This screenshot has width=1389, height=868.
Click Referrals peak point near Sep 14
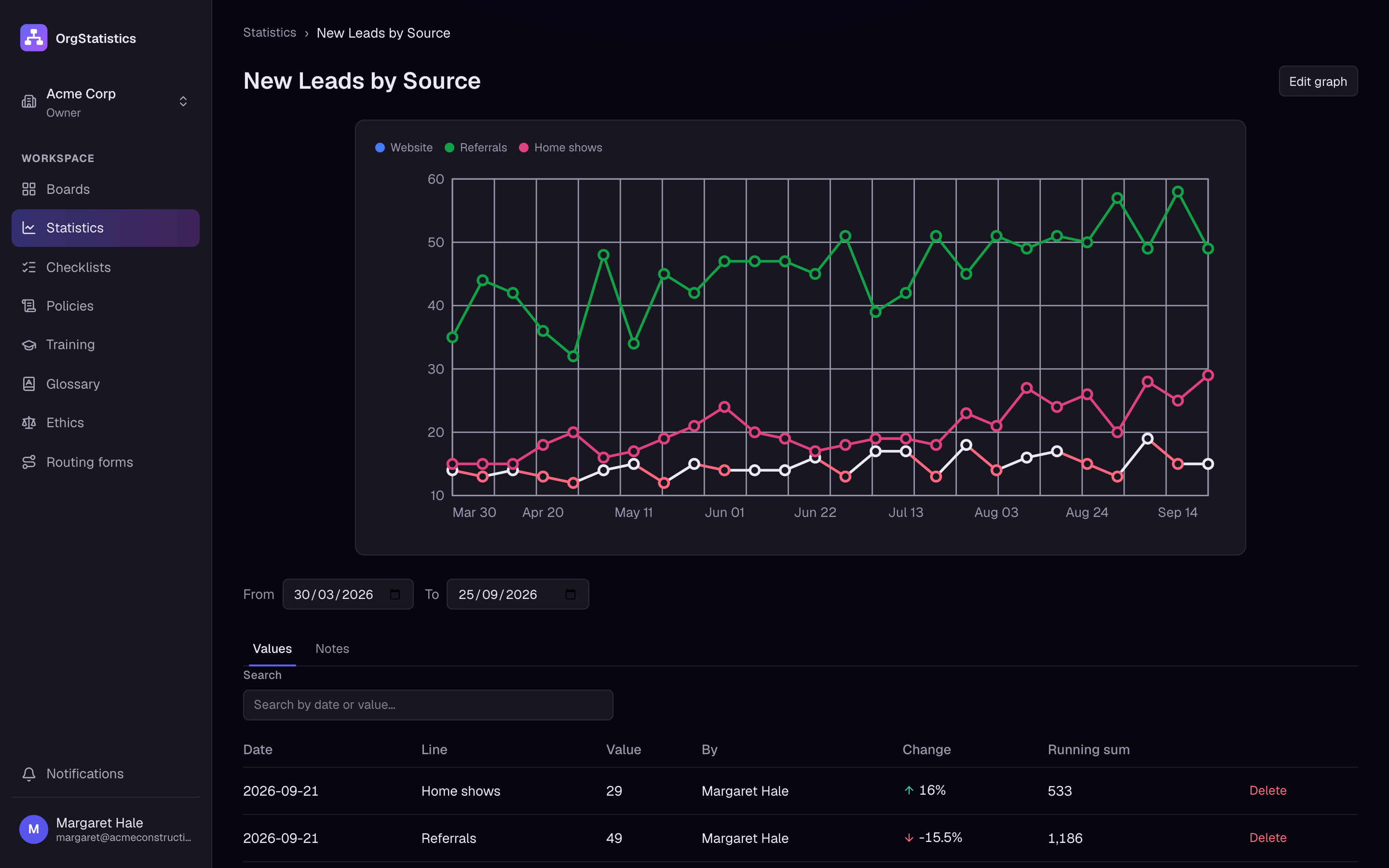tap(1178, 192)
